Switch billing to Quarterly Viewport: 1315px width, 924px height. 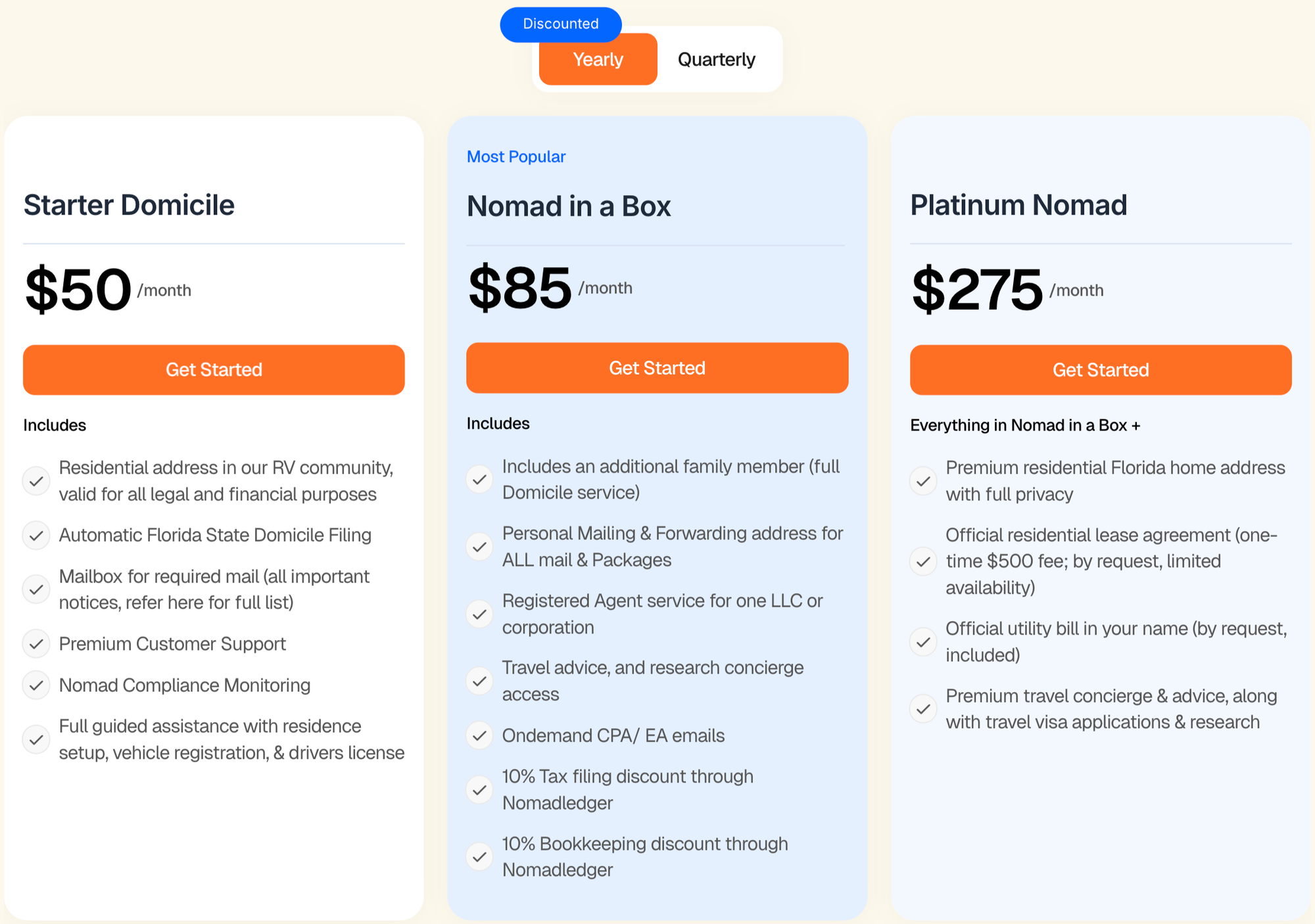(x=716, y=60)
